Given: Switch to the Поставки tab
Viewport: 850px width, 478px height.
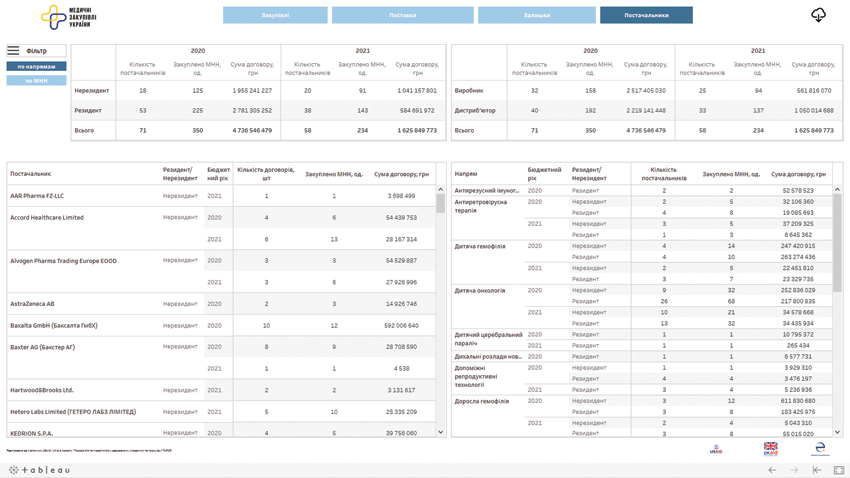Looking at the screenshot, I should coord(402,15).
